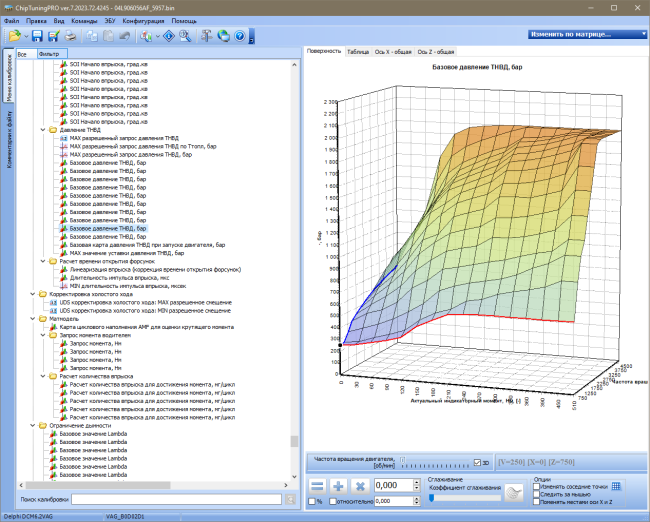
Task: Select Базовая карта давления ТНВД при запуске
Action: click(147, 245)
